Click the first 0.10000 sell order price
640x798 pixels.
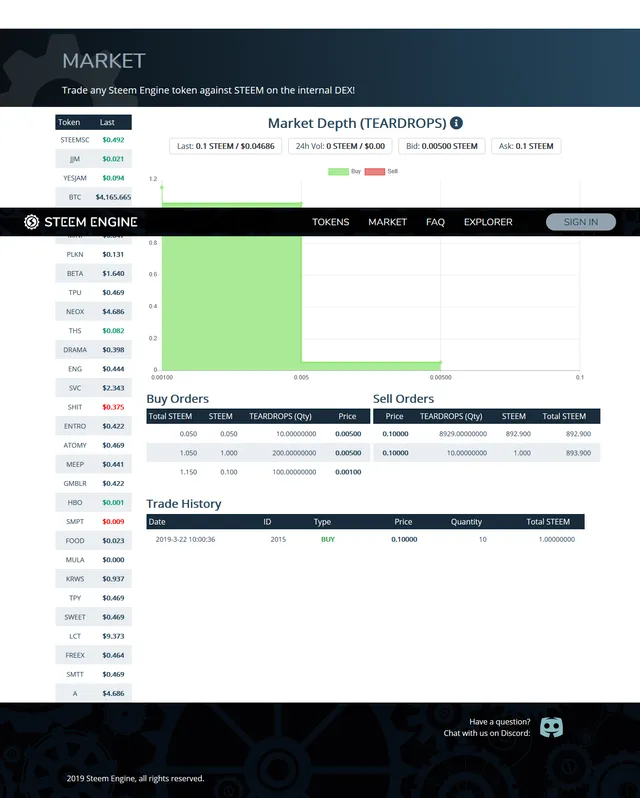coord(395,434)
